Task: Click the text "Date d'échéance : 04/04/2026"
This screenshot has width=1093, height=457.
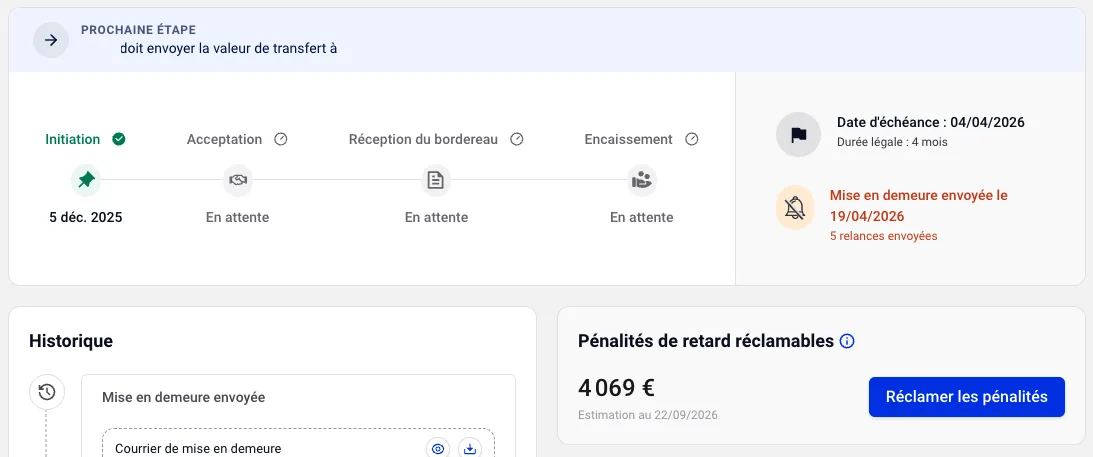Action: [931, 123]
